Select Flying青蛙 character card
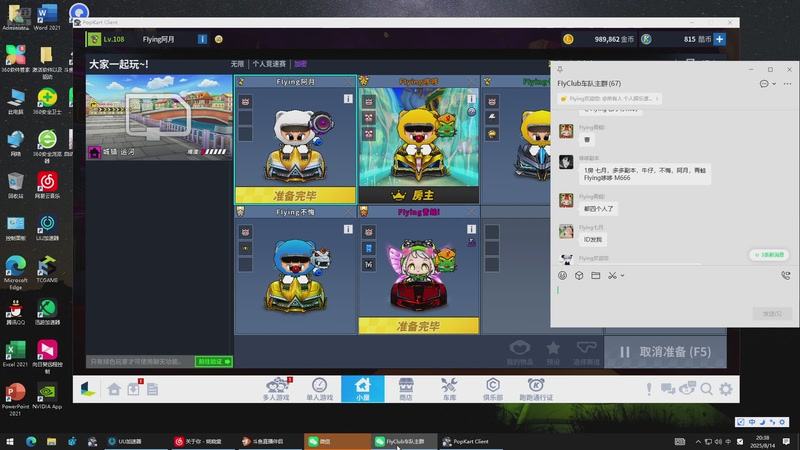 [x=418, y=270]
